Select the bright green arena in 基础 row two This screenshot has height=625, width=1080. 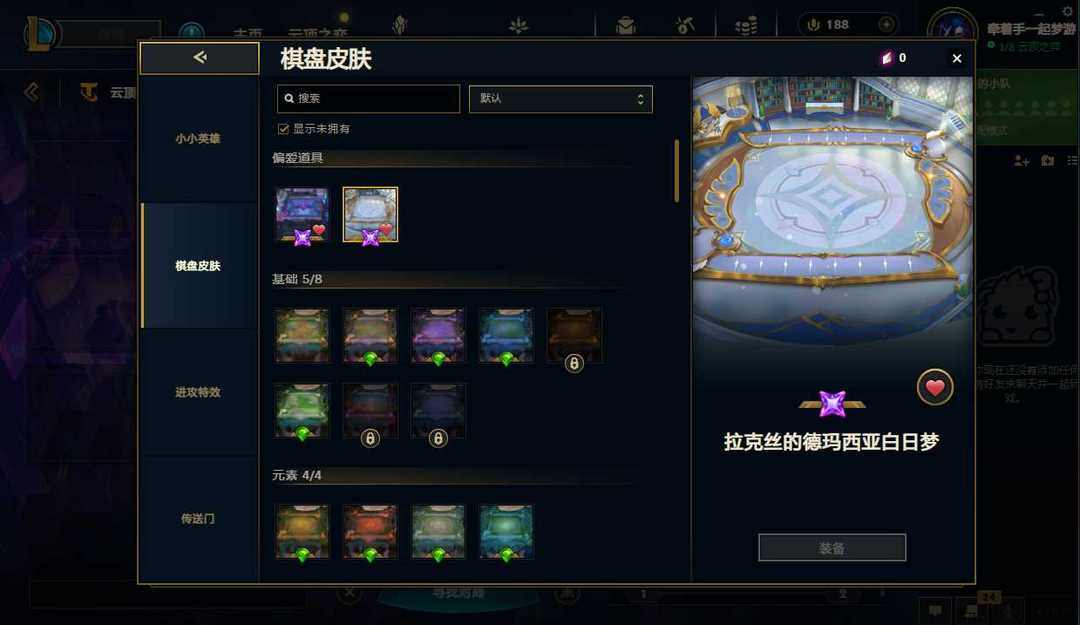(x=302, y=411)
